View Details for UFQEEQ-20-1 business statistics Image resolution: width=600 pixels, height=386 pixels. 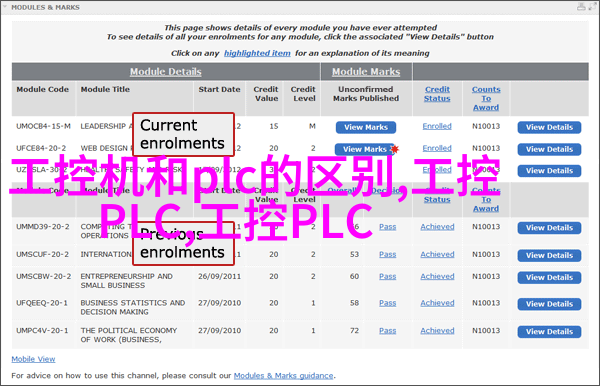(x=549, y=304)
